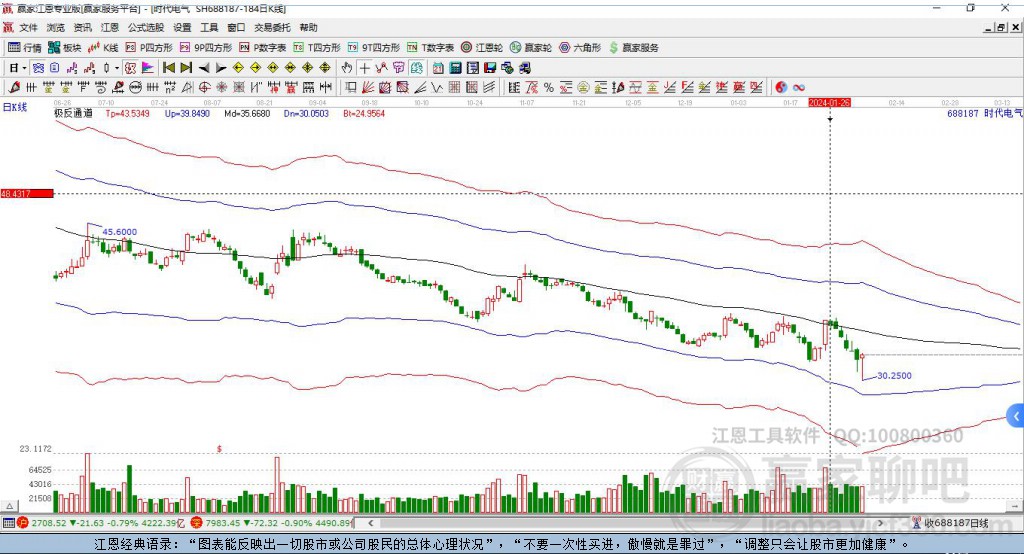Click the first yellow diamond arrow icon
The width and height of the screenshot is (1024, 554).
[x=238, y=68]
